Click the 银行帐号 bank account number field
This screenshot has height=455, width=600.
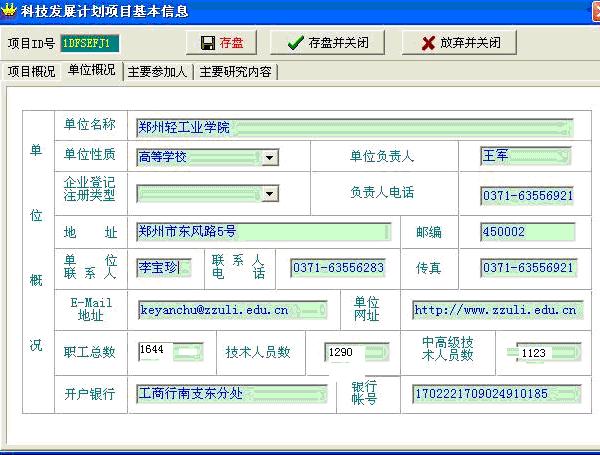[495, 393]
